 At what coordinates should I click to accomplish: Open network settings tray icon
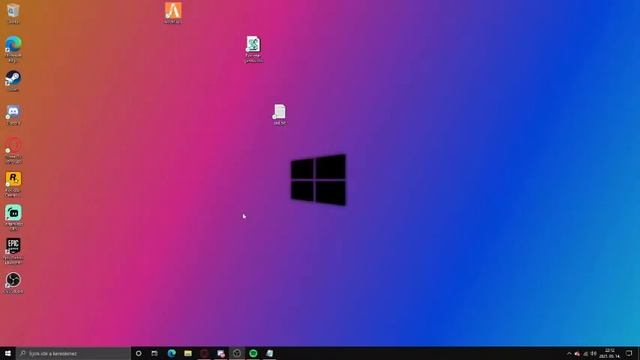586,353
